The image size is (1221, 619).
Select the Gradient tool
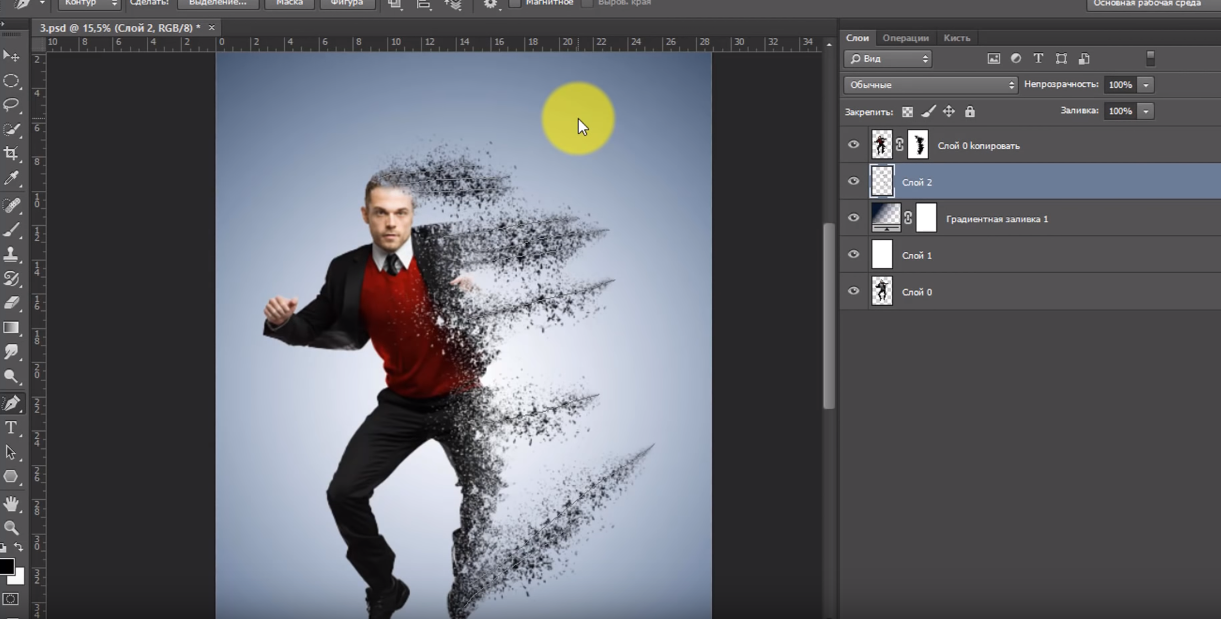(x=11, y=328)
